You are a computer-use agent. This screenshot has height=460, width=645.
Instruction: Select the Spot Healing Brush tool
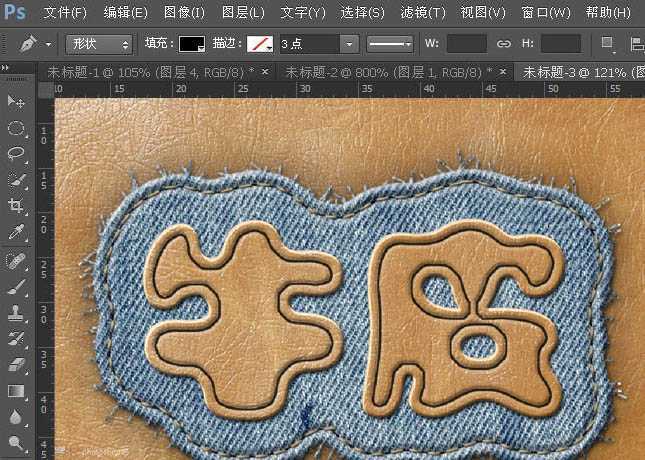point(16,260)
